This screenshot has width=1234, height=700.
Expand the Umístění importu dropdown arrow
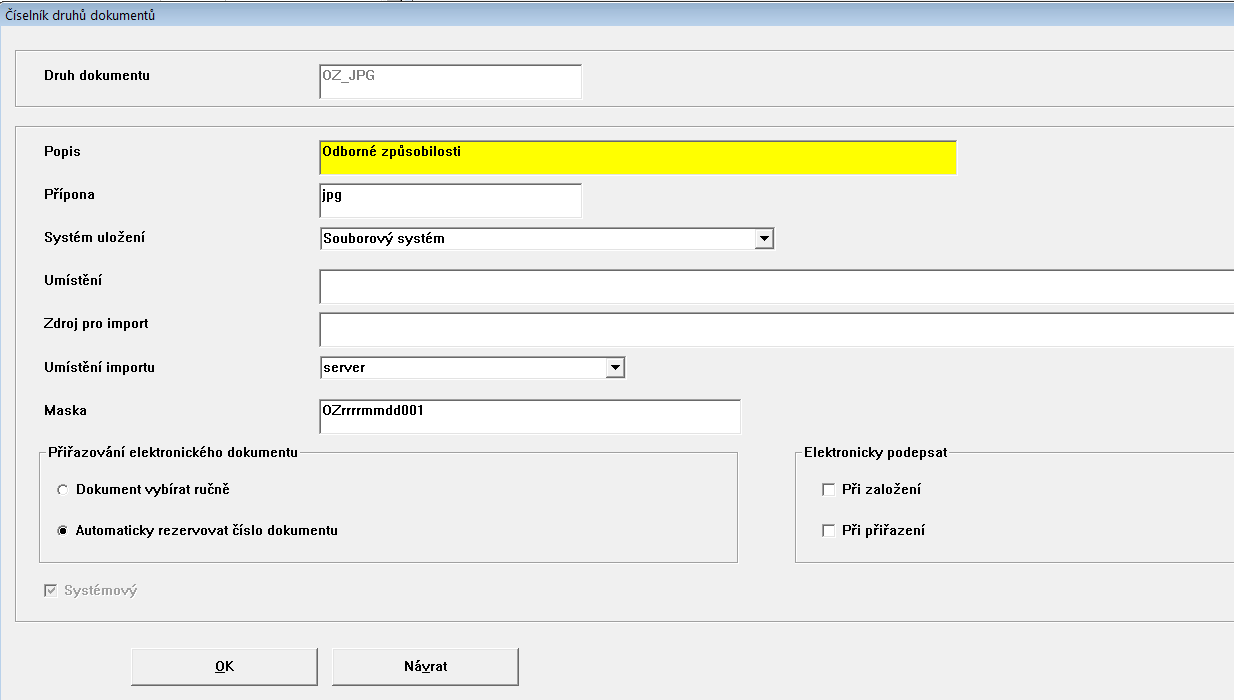coord(615,368)
